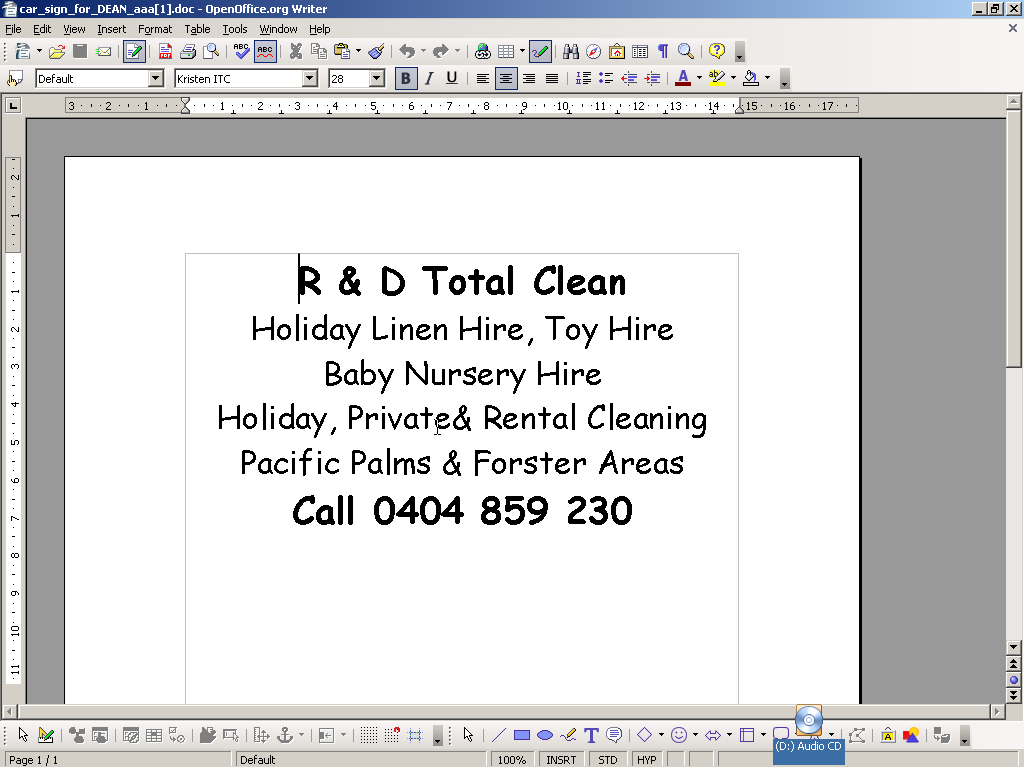Viewport: 1025px width, 769px height.
Task: Click the Export as PDF icon
Action: (x=165, y=51)
